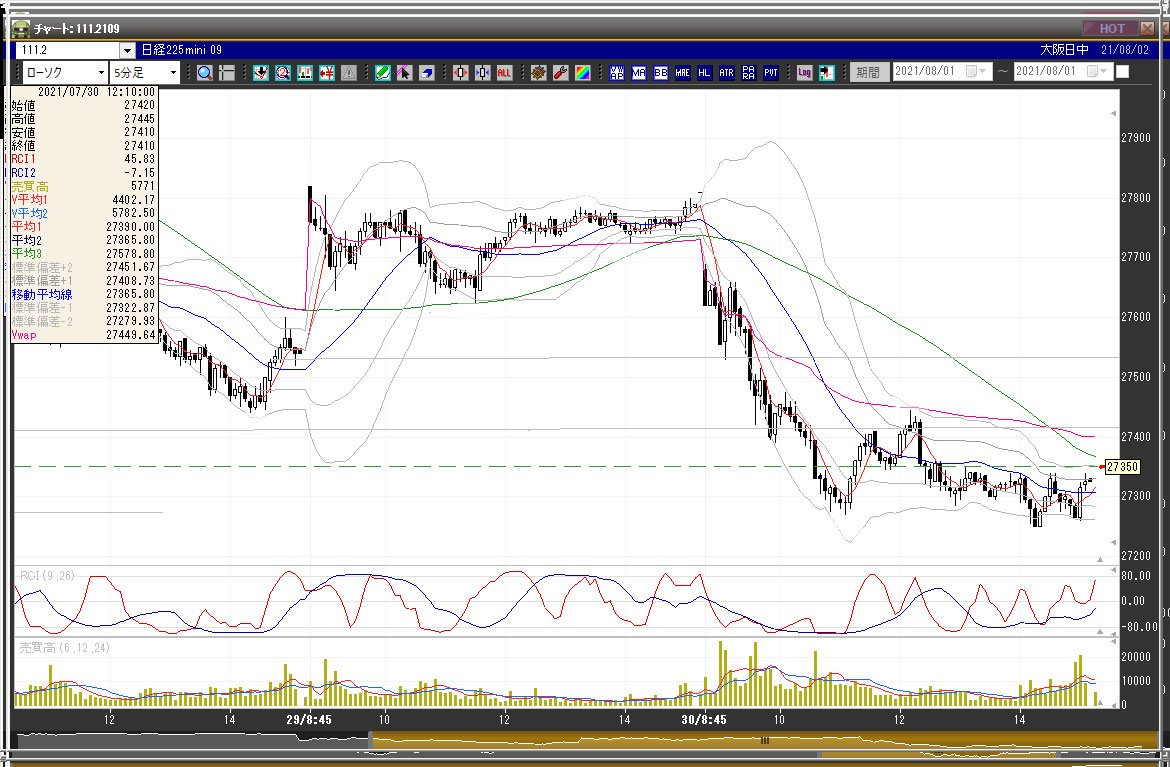
Task: Click the red bar-chart toolbar icon
Action: 304,72
